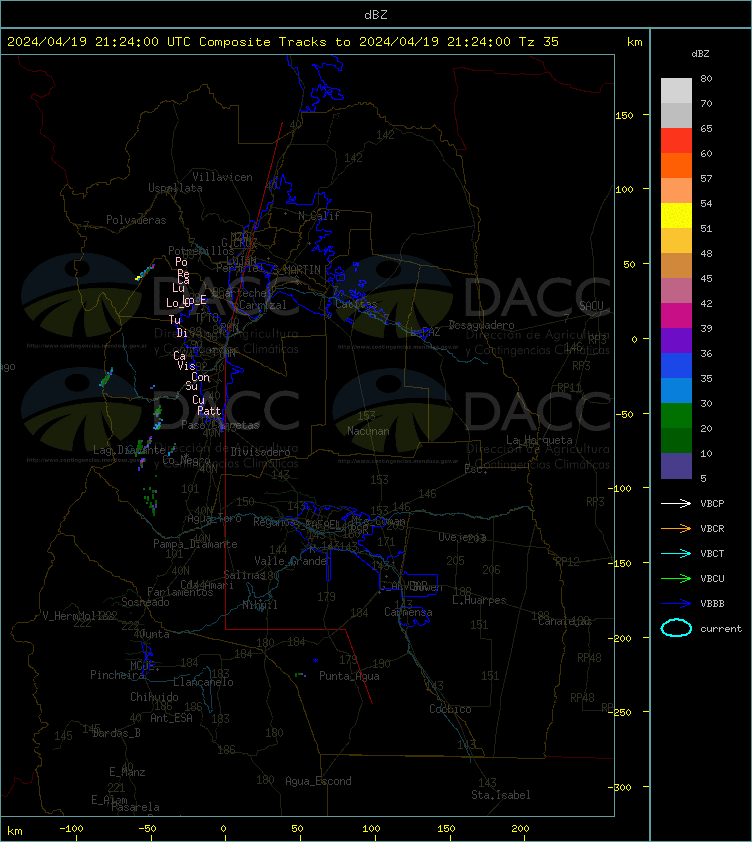Pick the light gray 70-80 dBZ swatch
Screen dimensions: 752x842
pos(676,91)
